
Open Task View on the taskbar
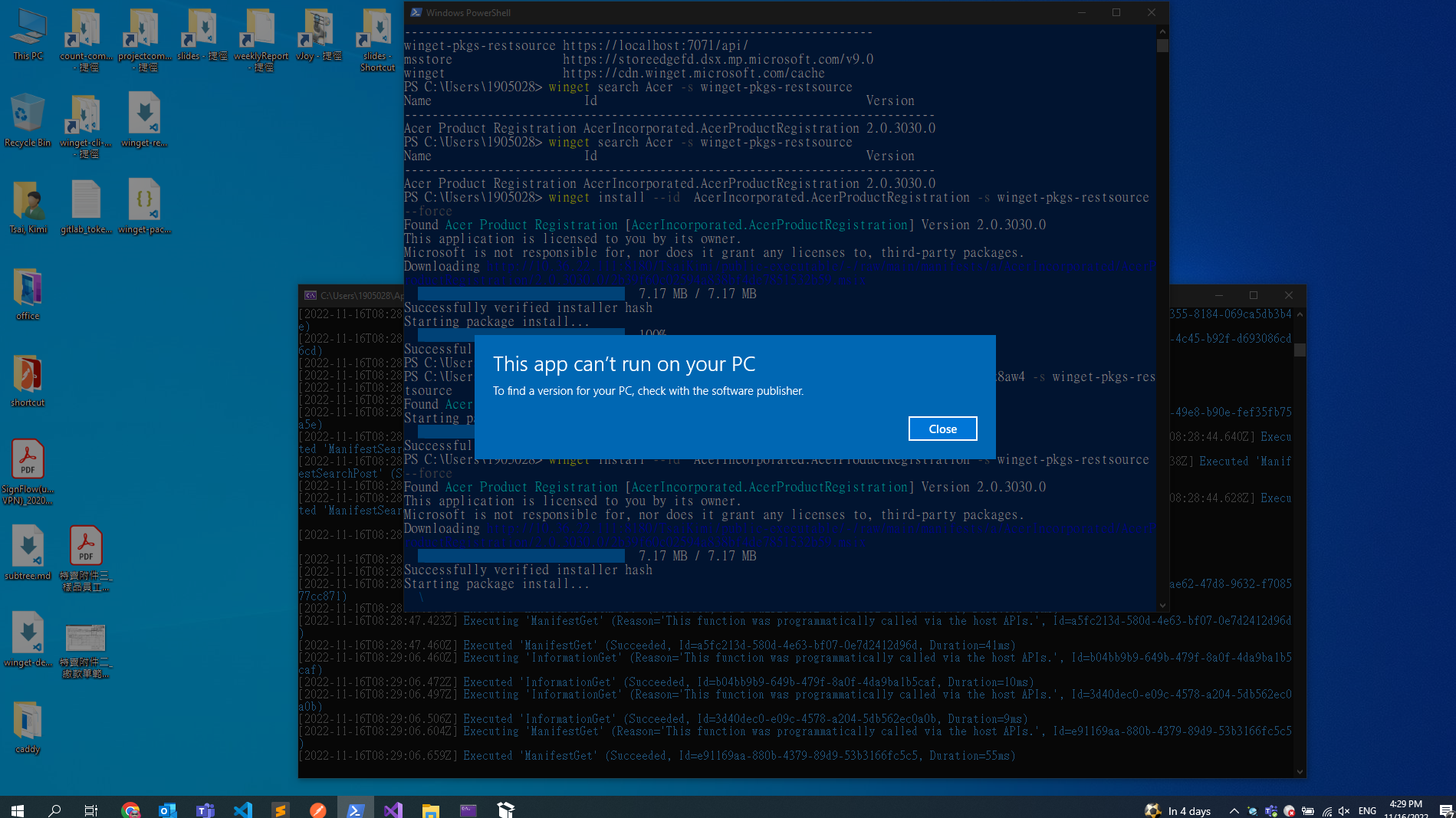pos(91,810)
